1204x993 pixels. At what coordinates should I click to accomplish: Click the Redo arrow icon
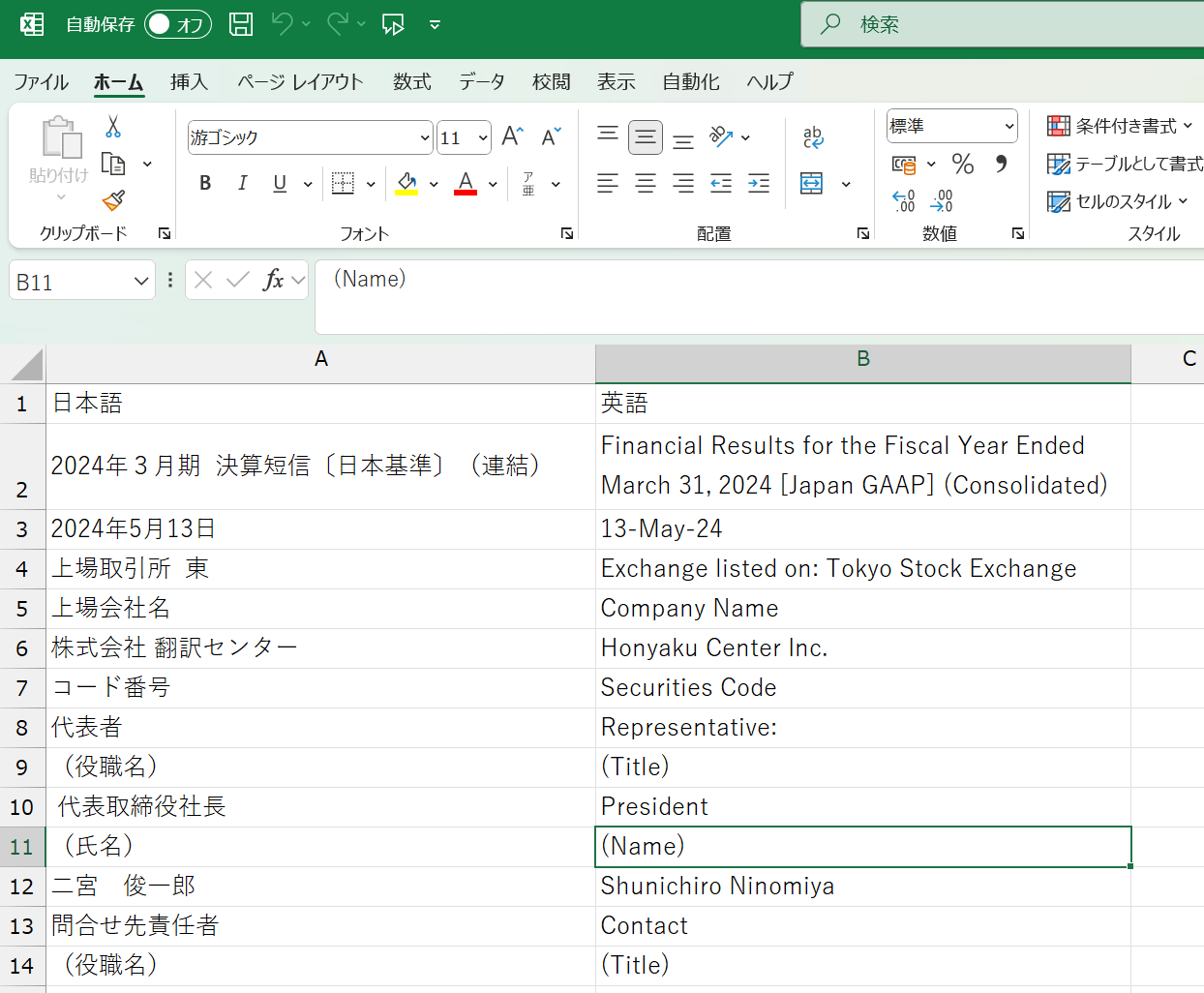338,24
